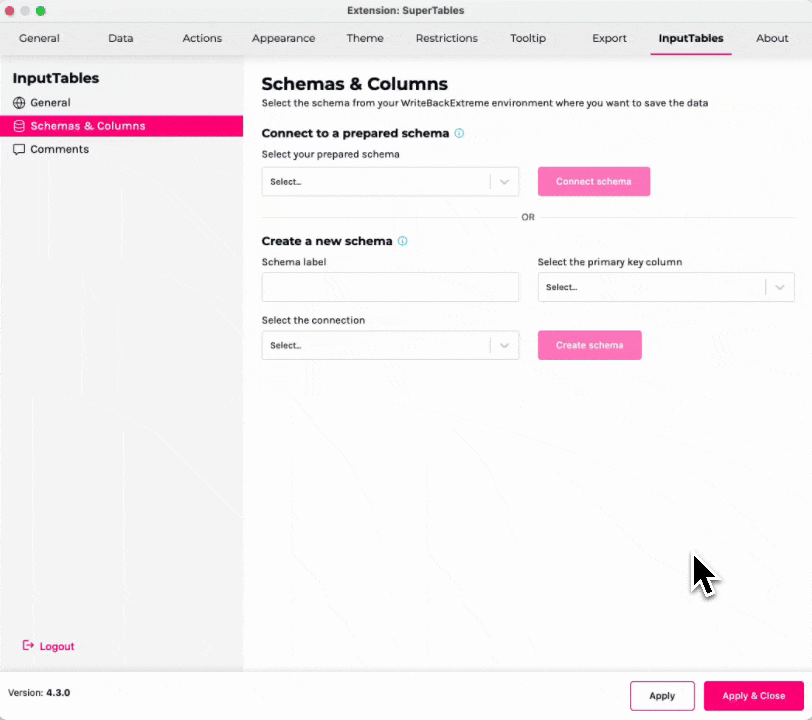Go to the Export tab

(609, 38)
